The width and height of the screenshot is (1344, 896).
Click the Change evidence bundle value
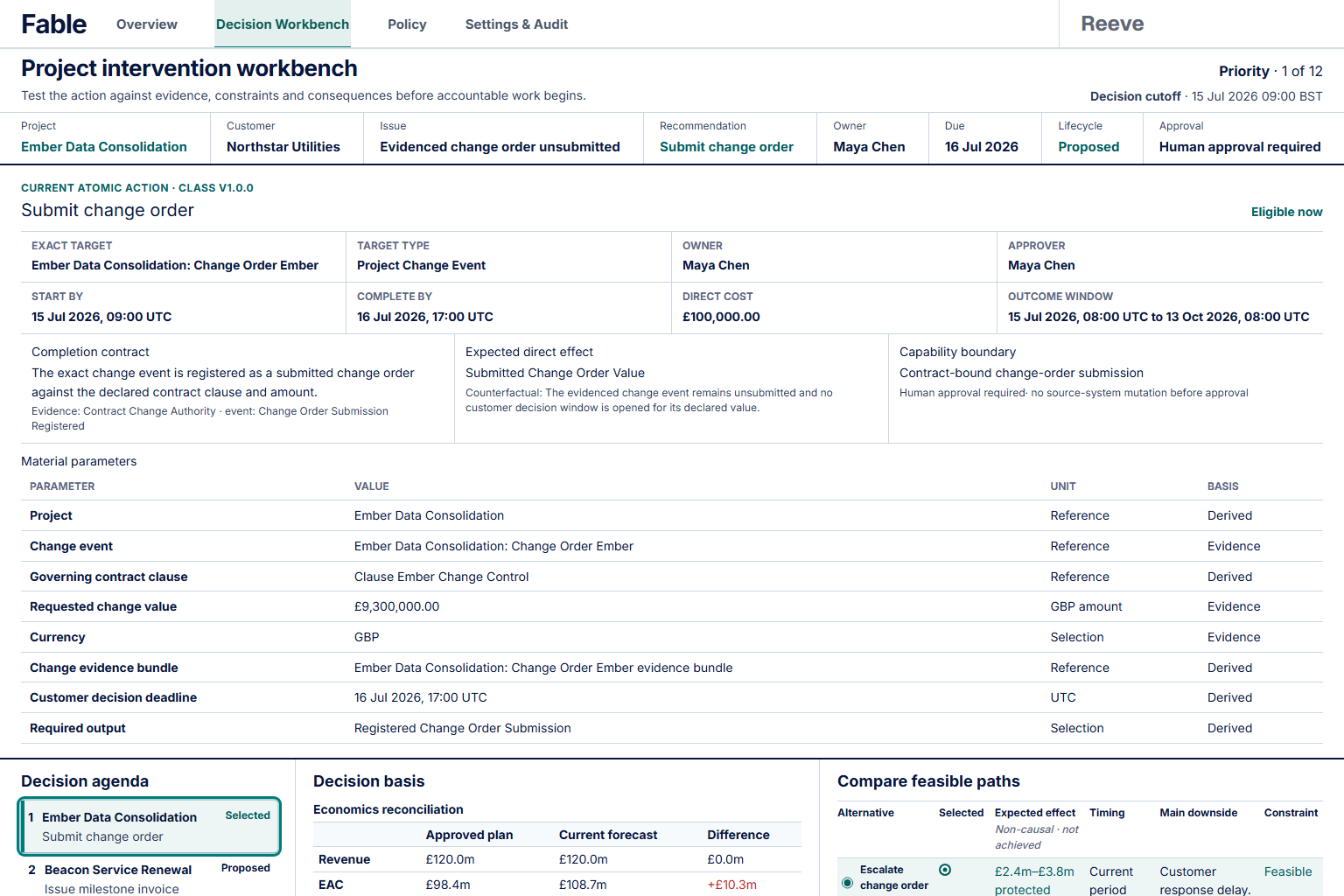coord(543,668)
